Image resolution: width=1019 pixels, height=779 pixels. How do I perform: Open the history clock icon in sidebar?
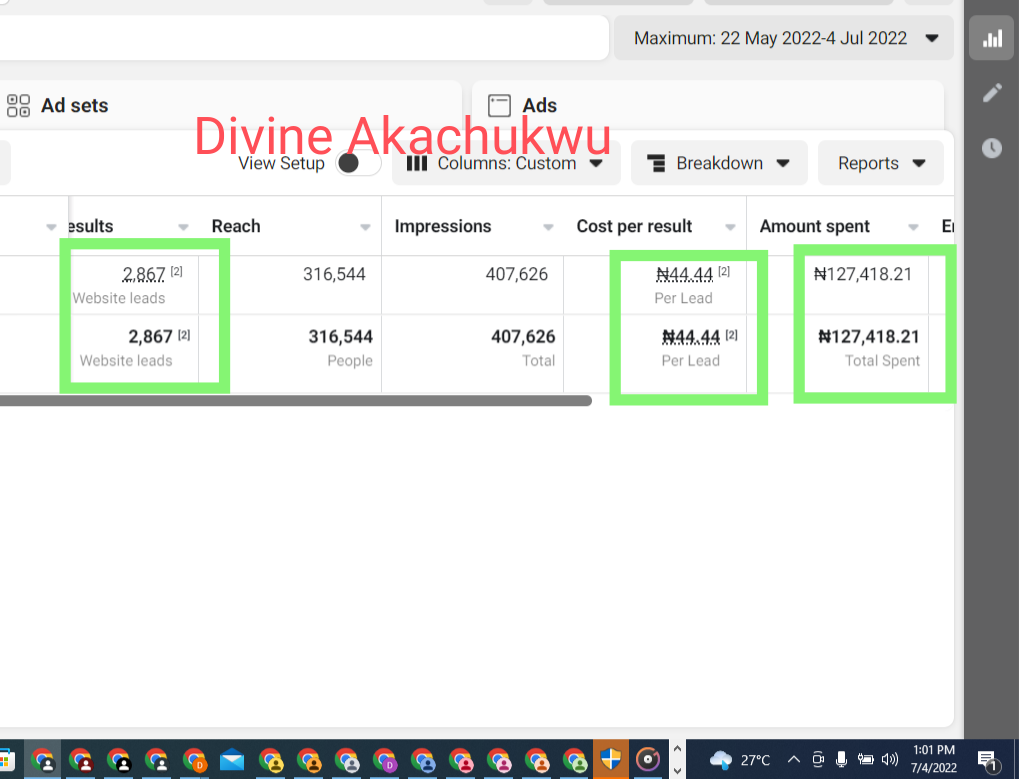coord(992,148)
